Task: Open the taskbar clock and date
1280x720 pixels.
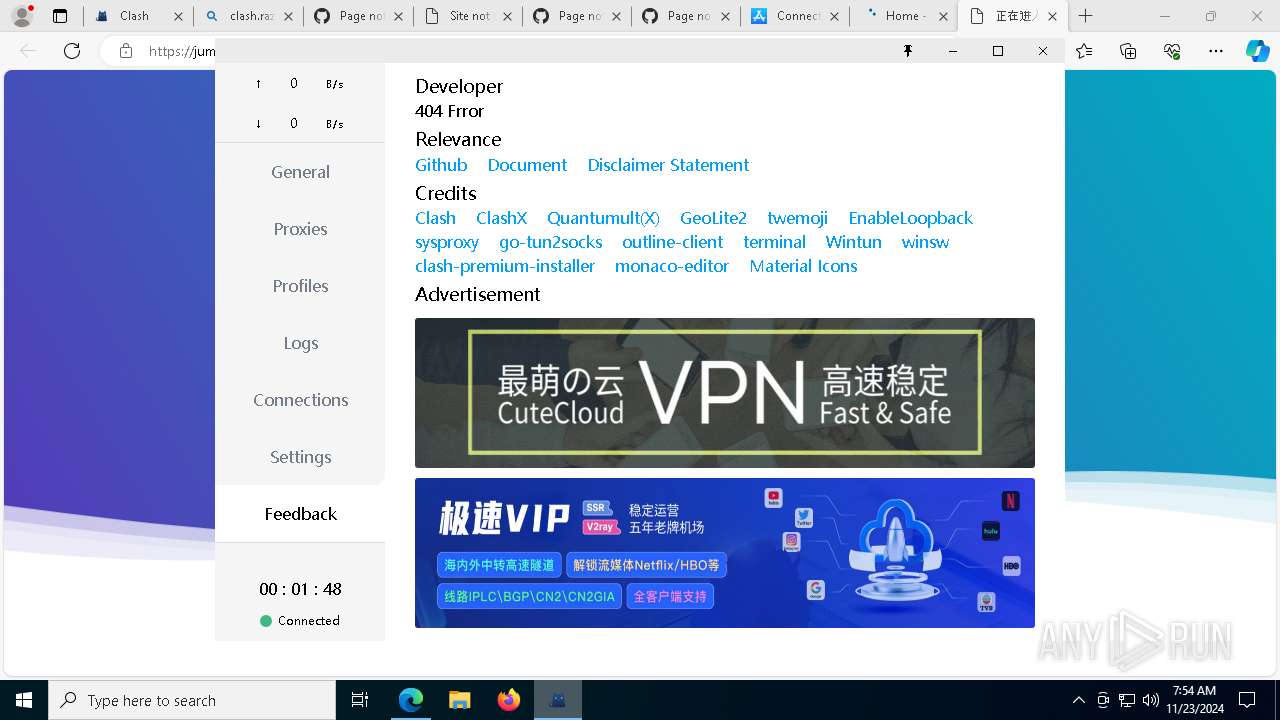Action: (x=1194, y=700)
